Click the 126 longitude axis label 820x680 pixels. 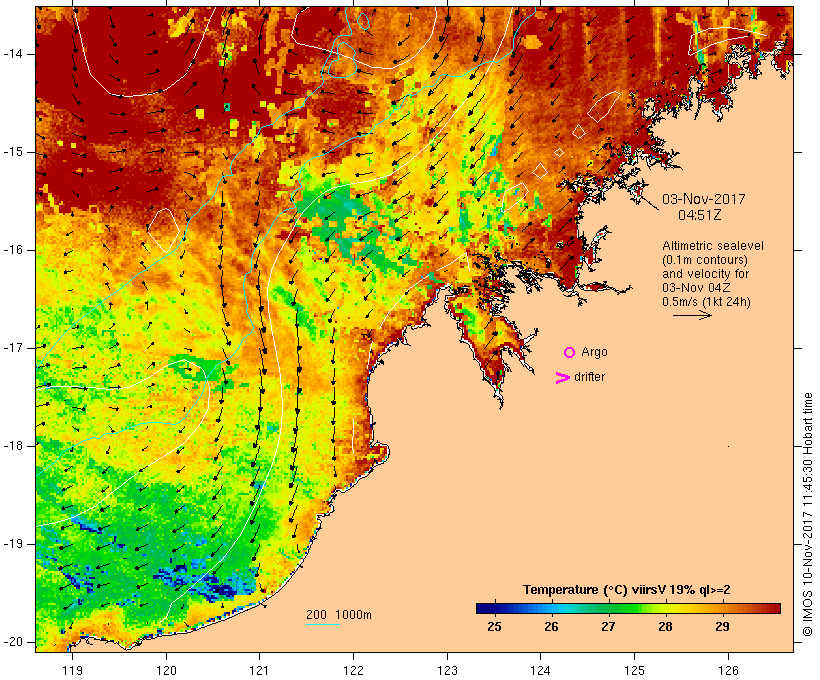point(728,670)
